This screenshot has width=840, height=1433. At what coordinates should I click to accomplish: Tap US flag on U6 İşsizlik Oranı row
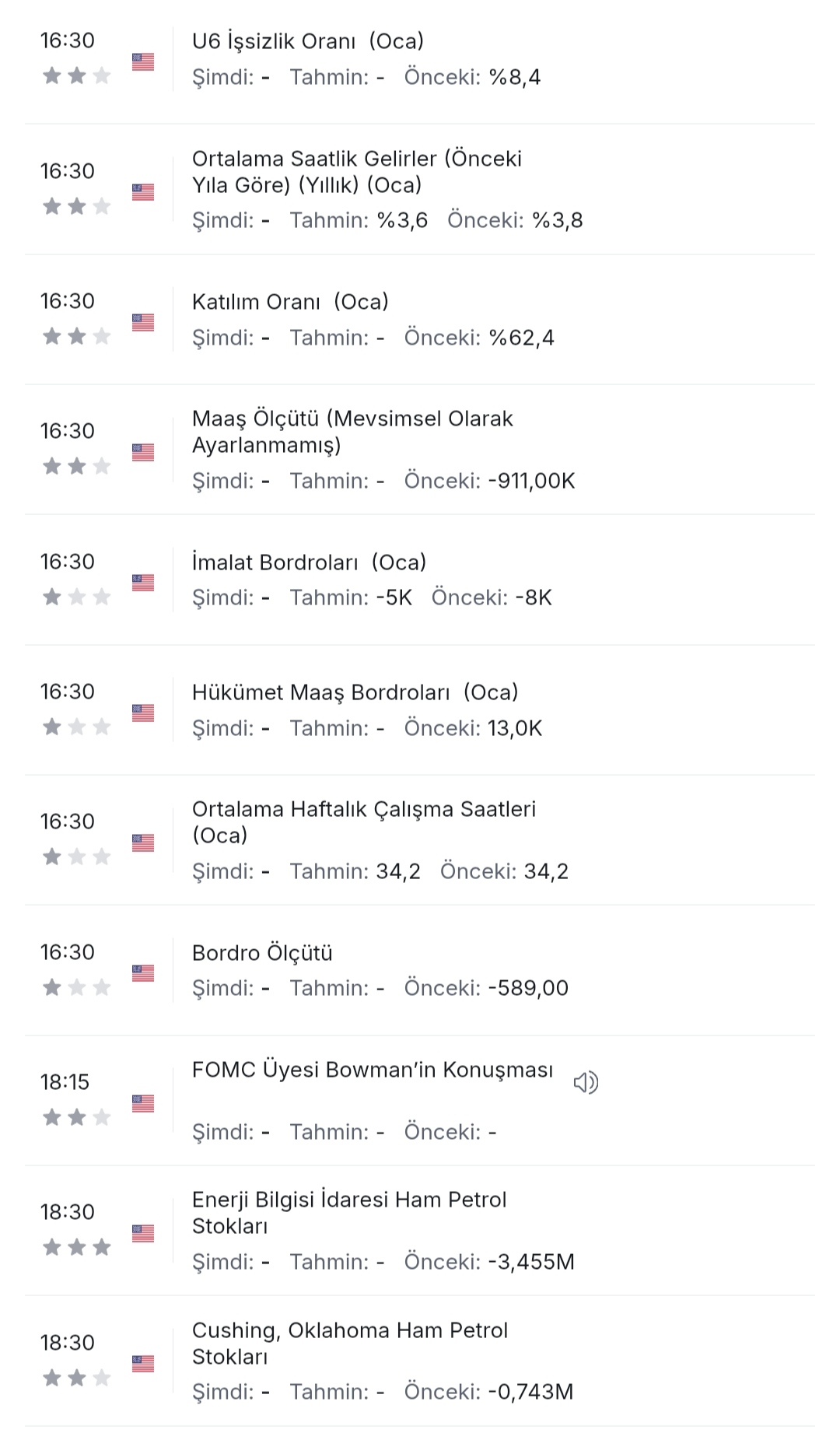(143, 61)
